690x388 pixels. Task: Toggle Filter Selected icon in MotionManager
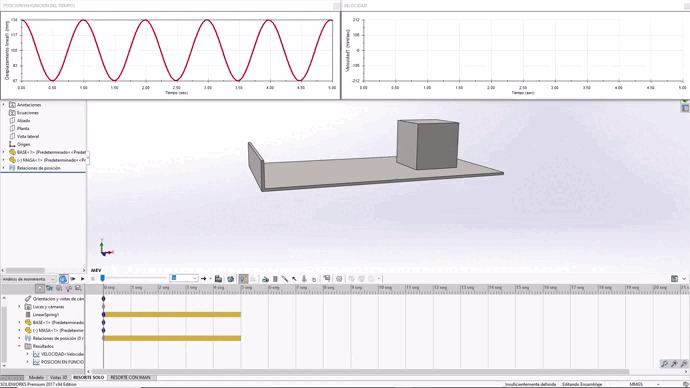click(69, 288)
